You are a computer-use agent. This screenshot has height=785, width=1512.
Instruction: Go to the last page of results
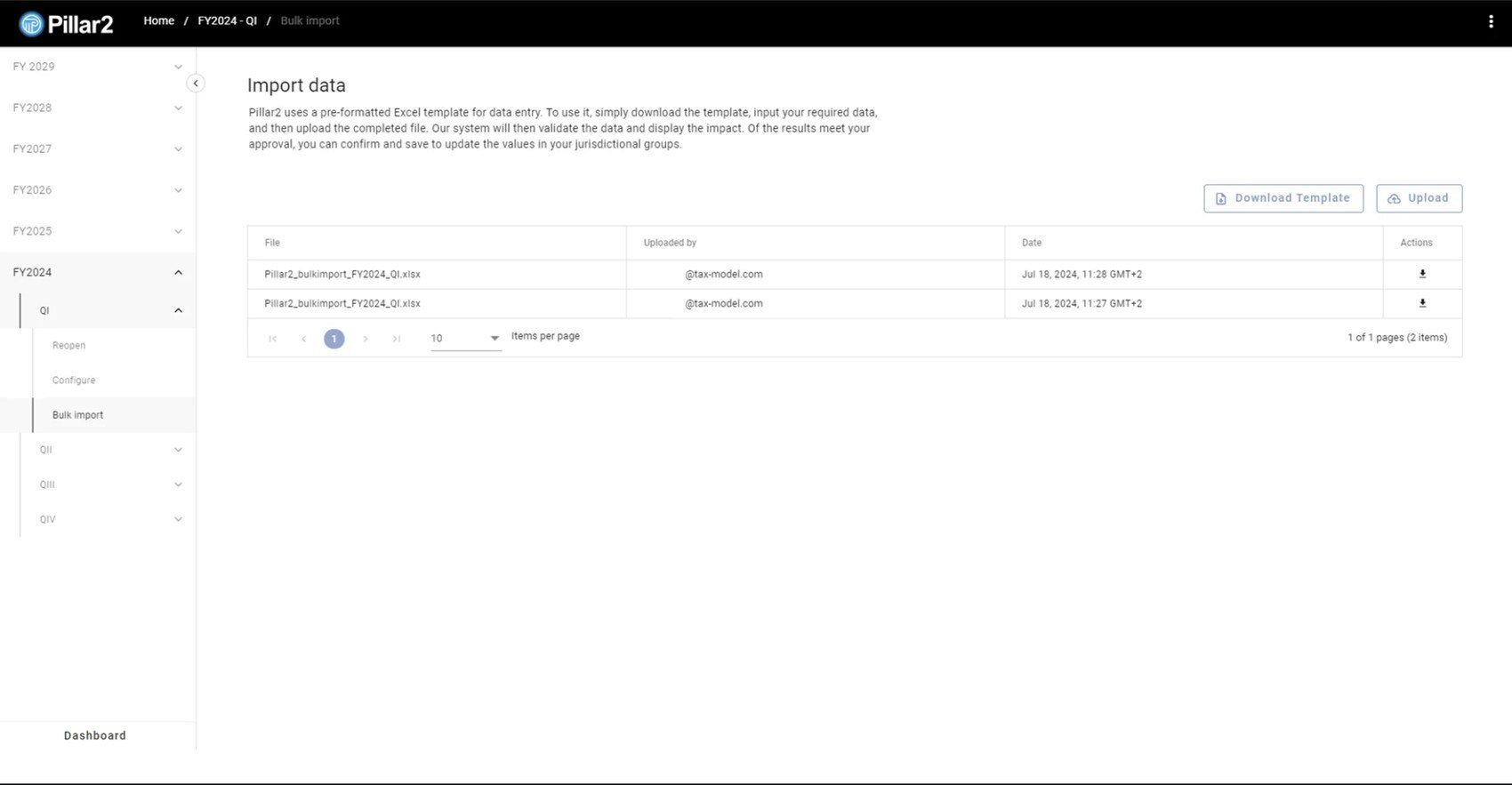(397, 339)
